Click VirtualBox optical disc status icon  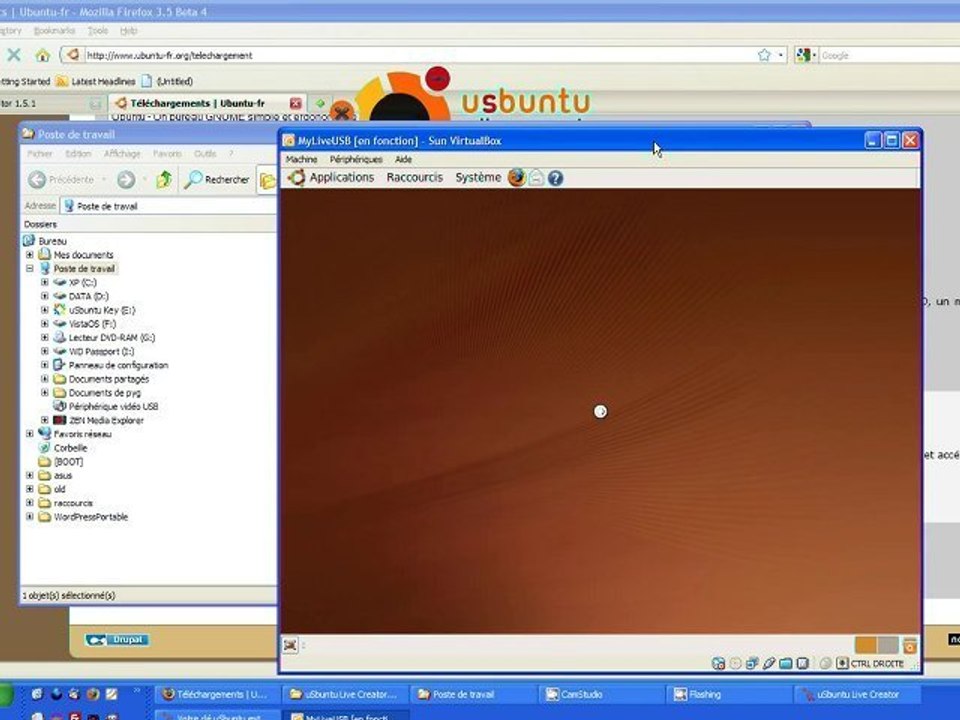click(x=736, y=663)
